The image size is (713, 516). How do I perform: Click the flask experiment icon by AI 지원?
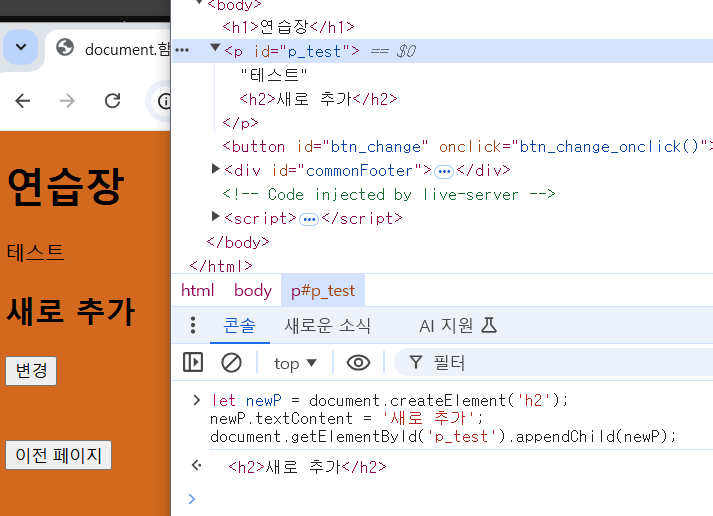point(489,326)
